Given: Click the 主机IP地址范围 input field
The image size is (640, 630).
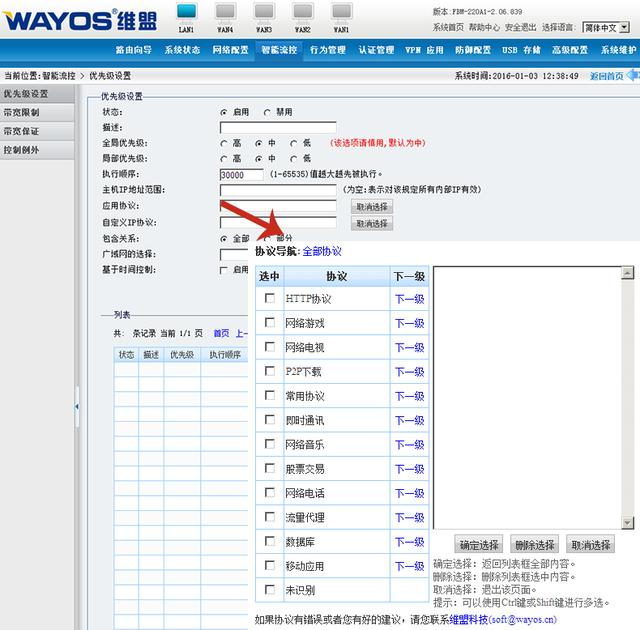Looking at the screenshot, I should [278, 190].
